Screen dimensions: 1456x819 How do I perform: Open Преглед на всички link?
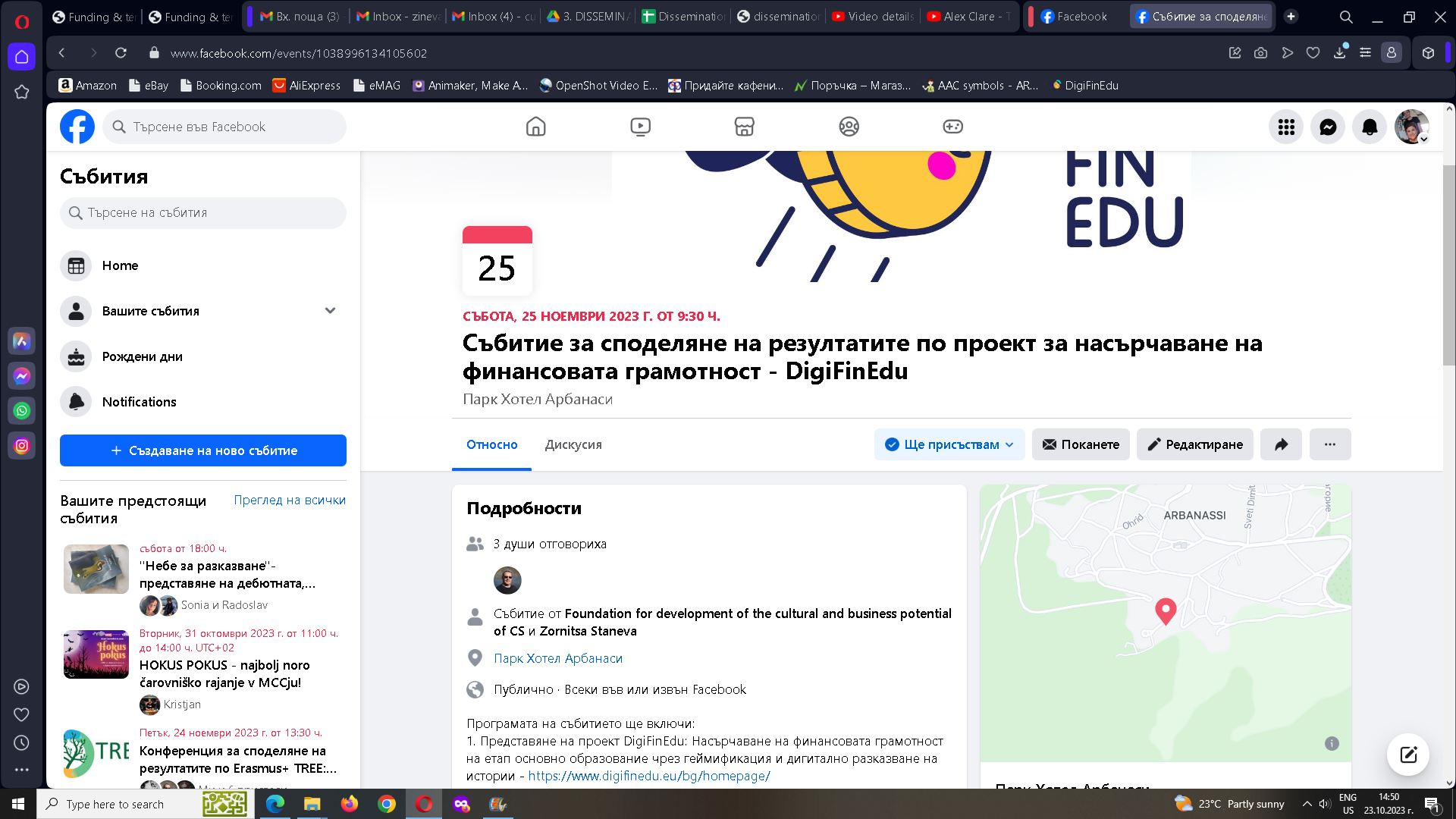[290, 500]
